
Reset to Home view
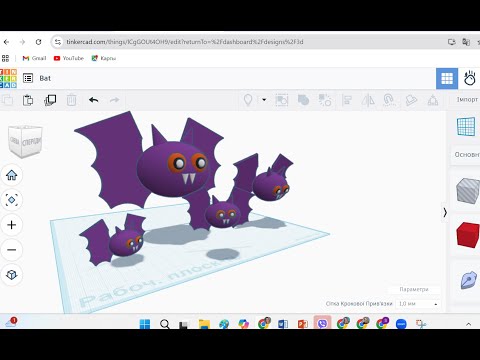12,175
